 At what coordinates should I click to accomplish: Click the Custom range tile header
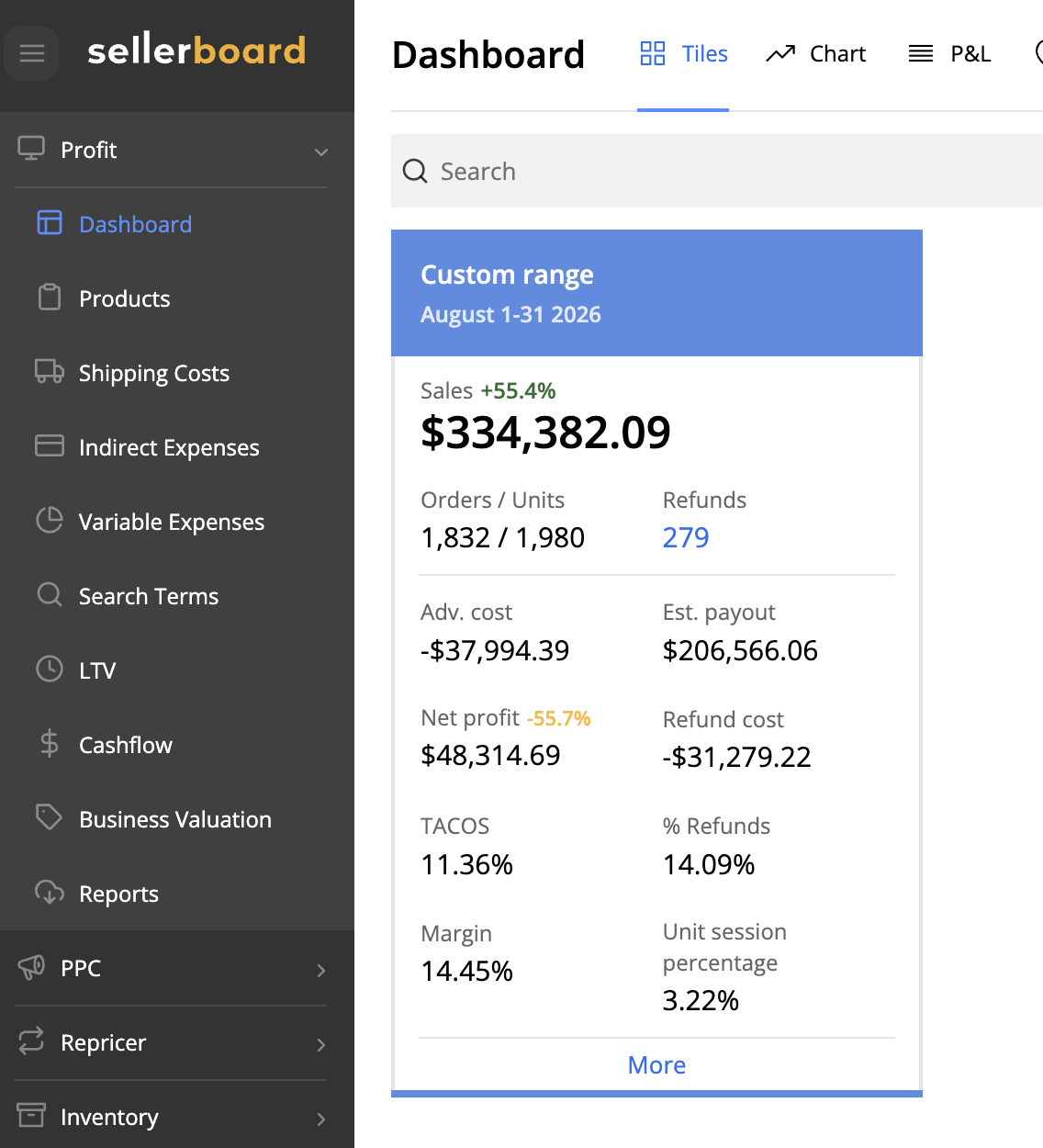pyautogui.click(x=656, y=293)
